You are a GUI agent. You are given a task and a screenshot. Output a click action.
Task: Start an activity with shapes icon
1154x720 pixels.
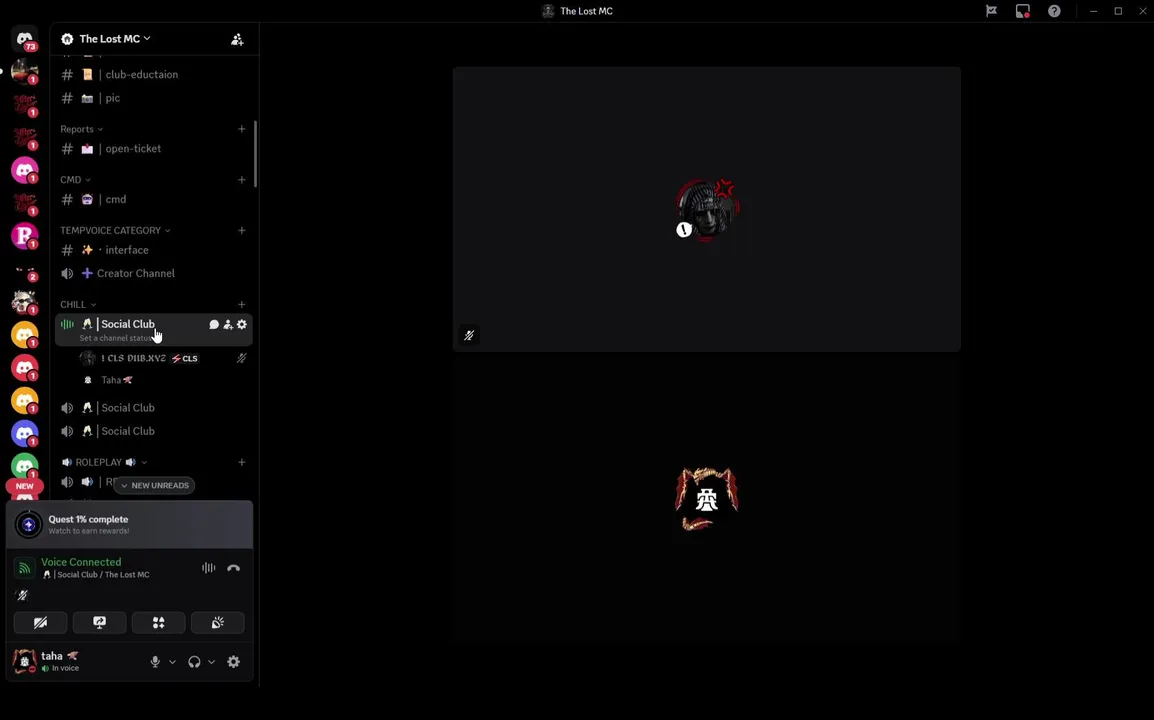pos(158,623)
